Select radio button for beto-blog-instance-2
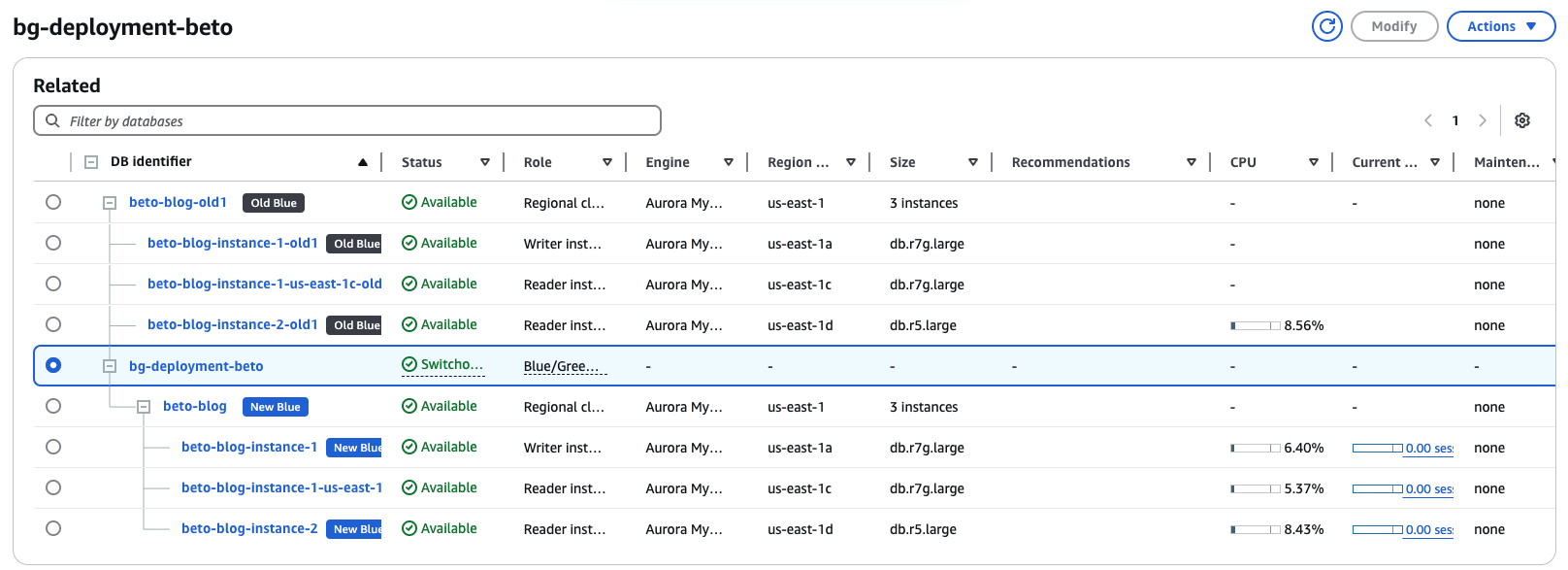 pos(53,528)
